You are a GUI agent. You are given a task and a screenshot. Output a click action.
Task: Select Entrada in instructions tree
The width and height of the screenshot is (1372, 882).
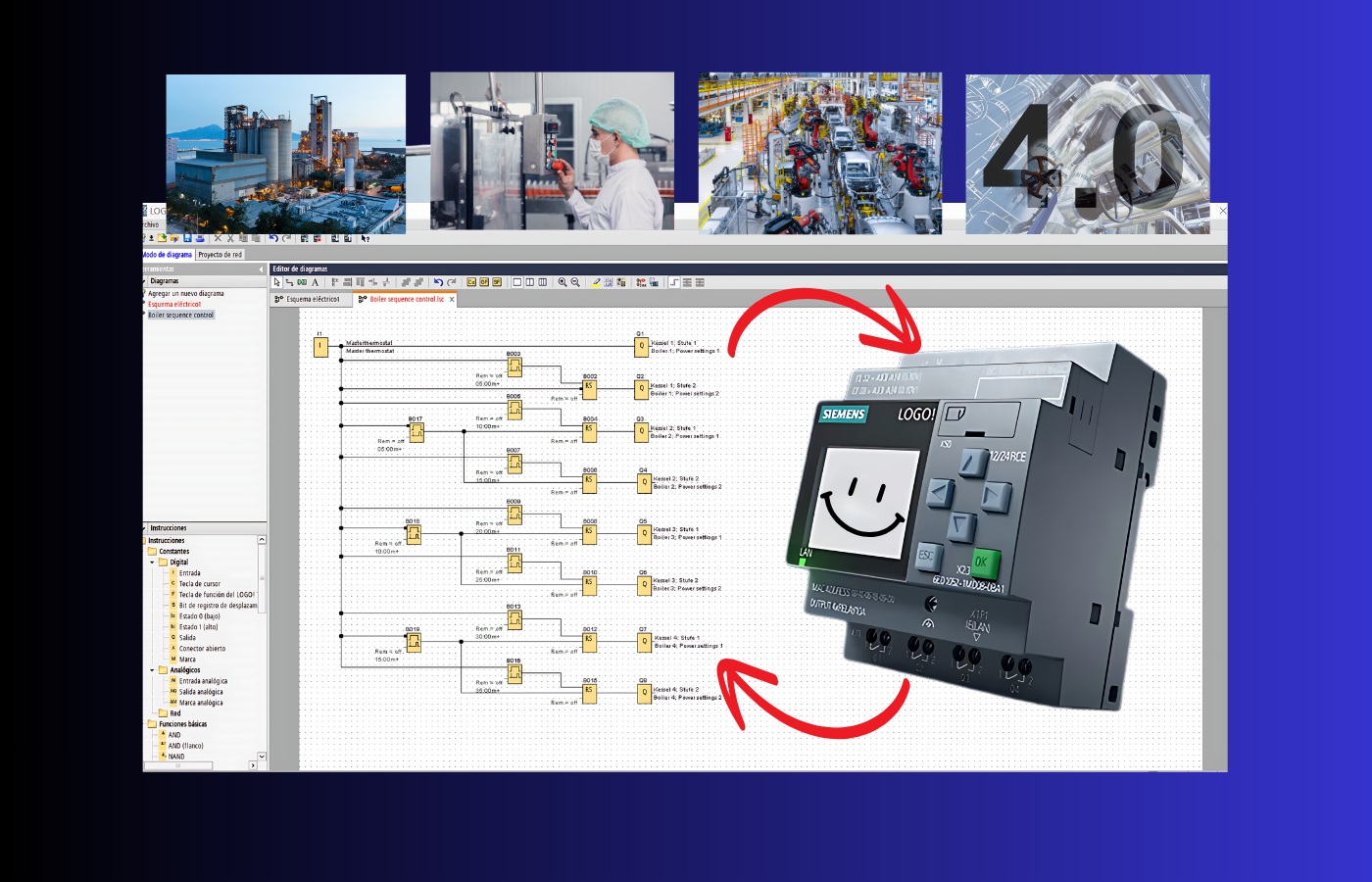point(189,573)
